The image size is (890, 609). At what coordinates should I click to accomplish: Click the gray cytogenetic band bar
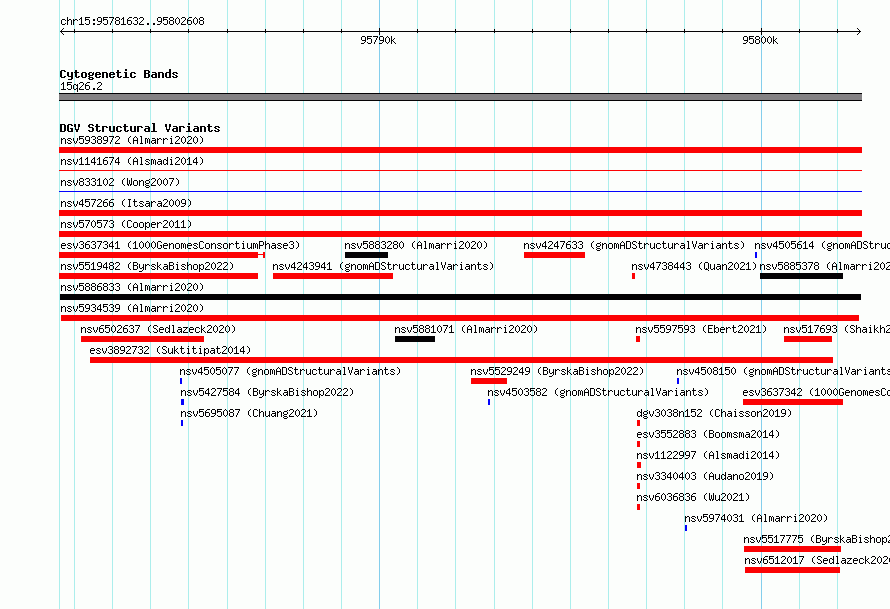(460, 97)
